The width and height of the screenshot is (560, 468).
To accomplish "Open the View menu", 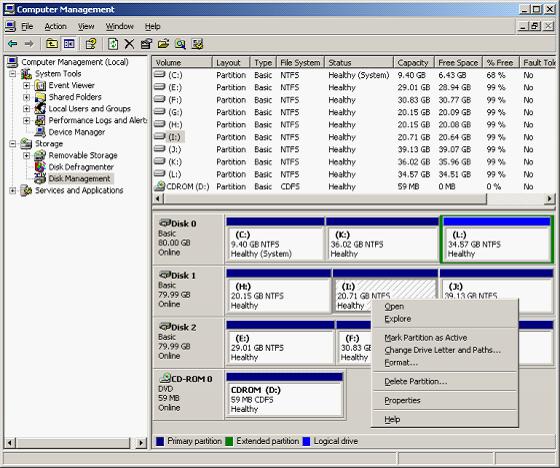I will (x=86, y=26).
